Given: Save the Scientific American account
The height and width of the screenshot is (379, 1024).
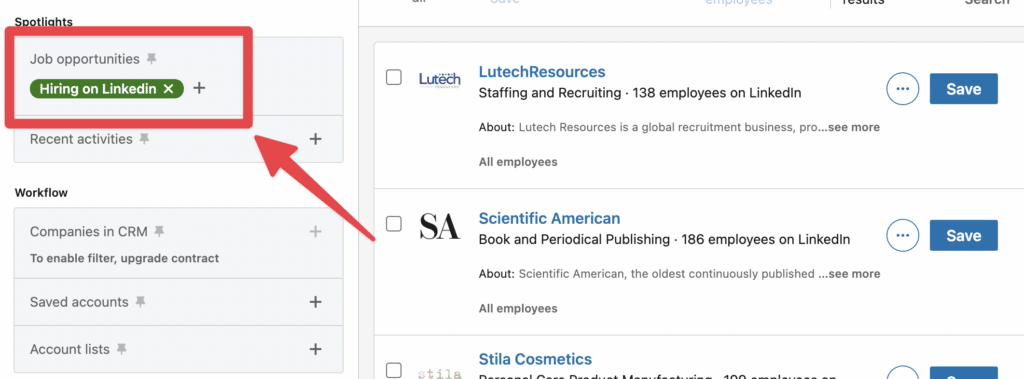Looking at the screenshot, I should [964, 235].
